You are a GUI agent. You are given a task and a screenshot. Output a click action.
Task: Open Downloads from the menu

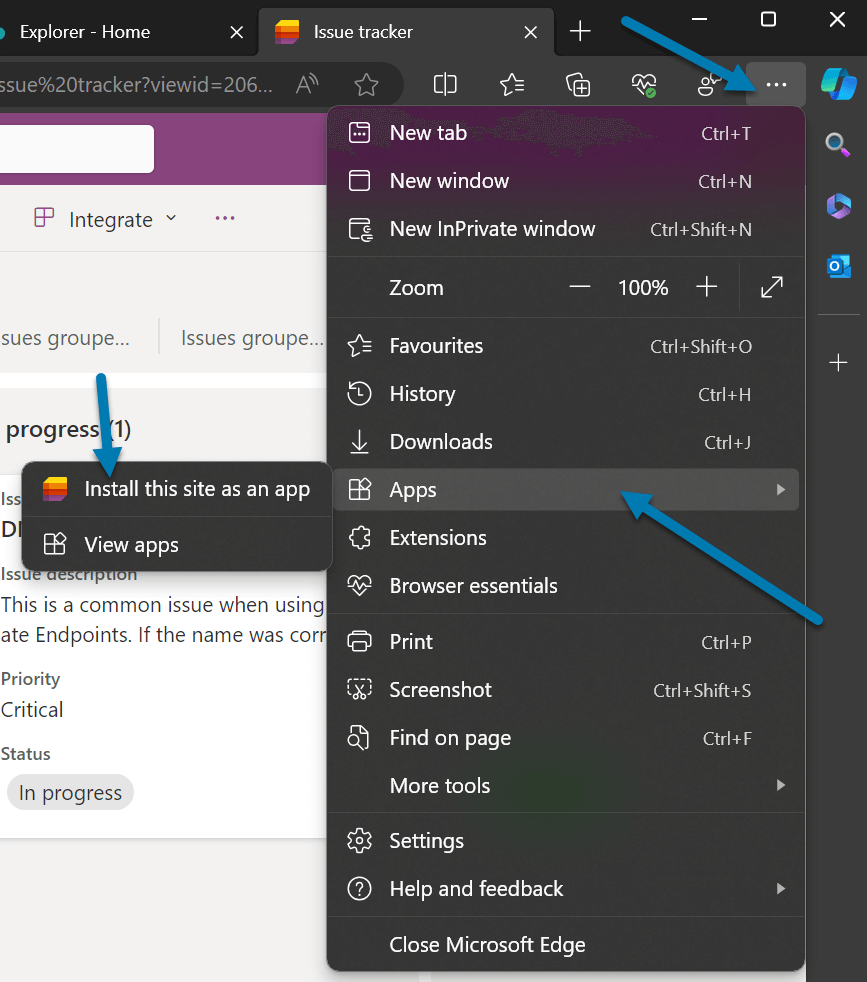(x=441, y=441)
